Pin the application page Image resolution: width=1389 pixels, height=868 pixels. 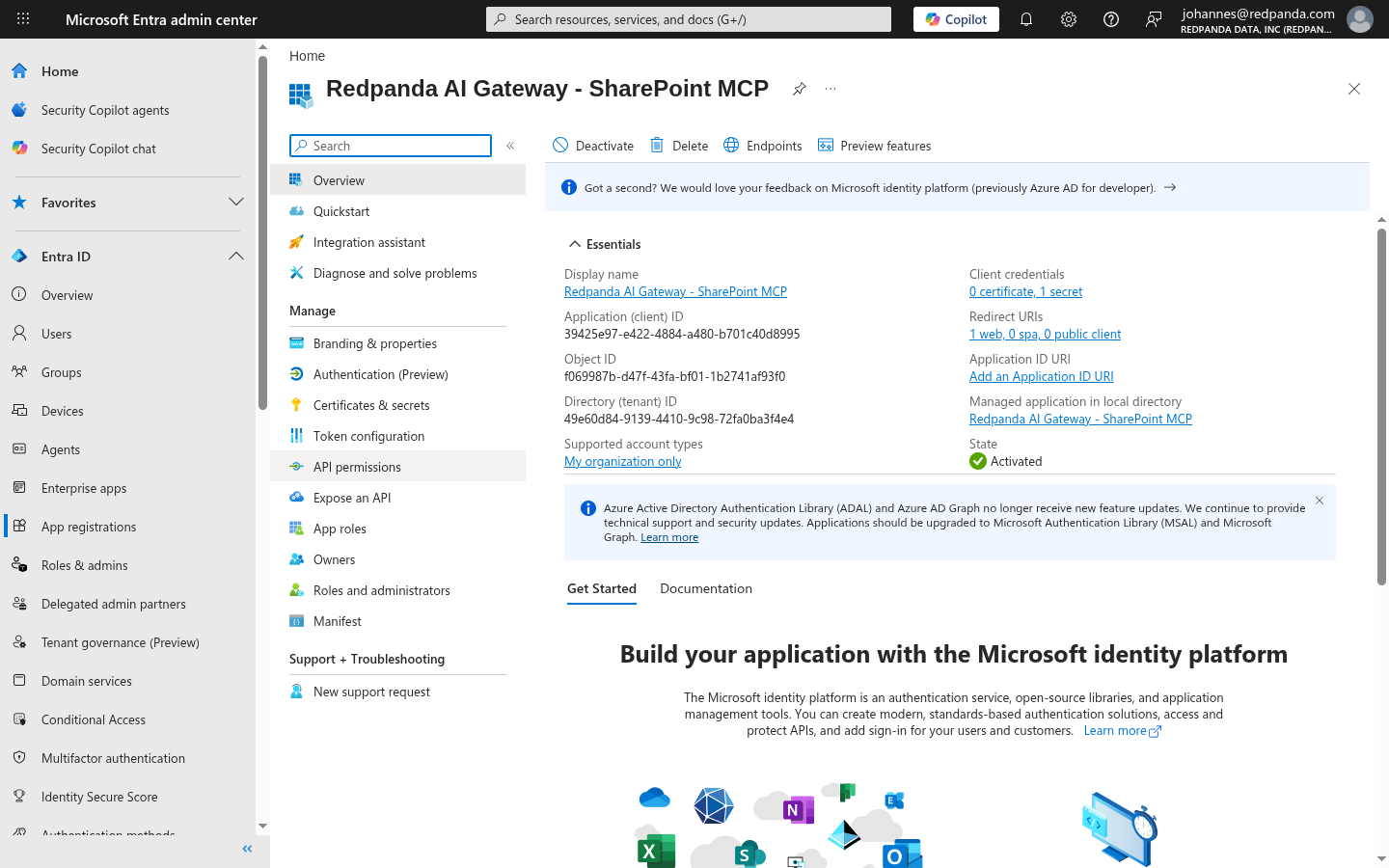point(800,89)
